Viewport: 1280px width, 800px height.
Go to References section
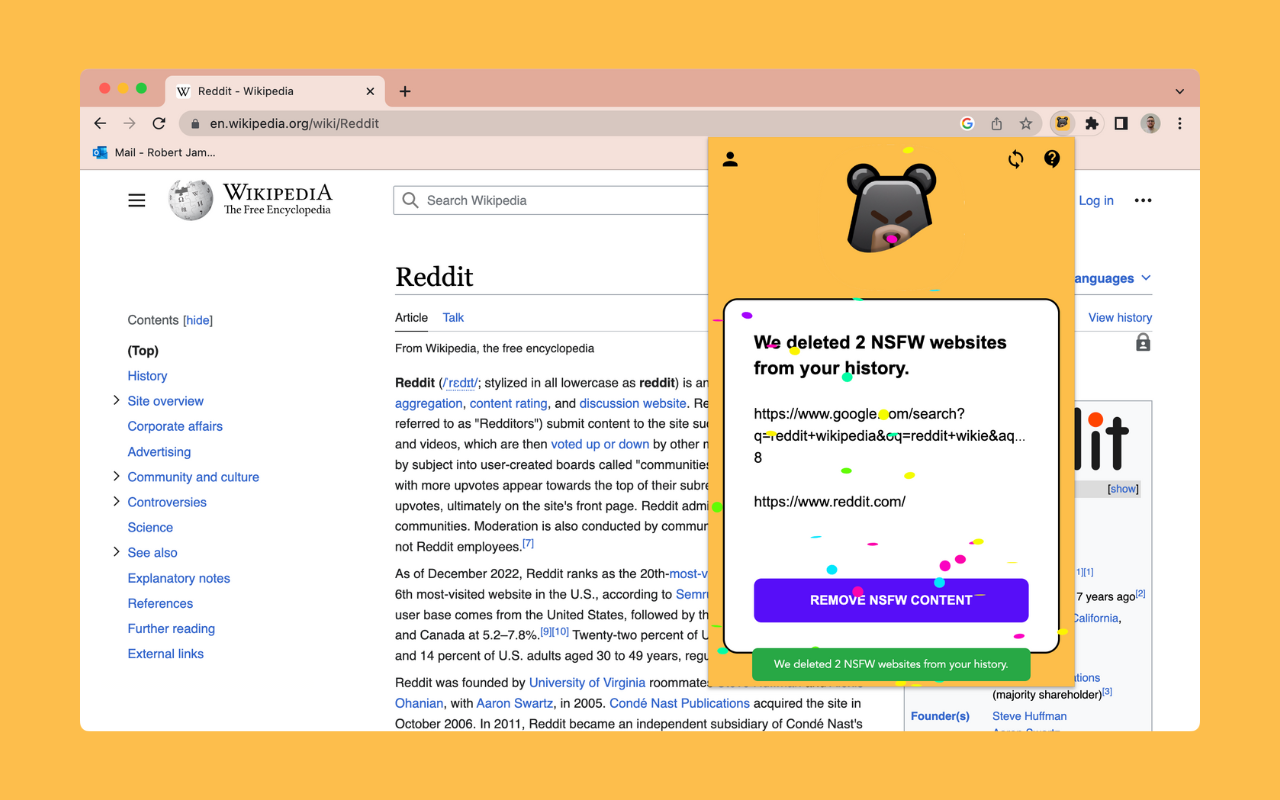tap(160, 603)
